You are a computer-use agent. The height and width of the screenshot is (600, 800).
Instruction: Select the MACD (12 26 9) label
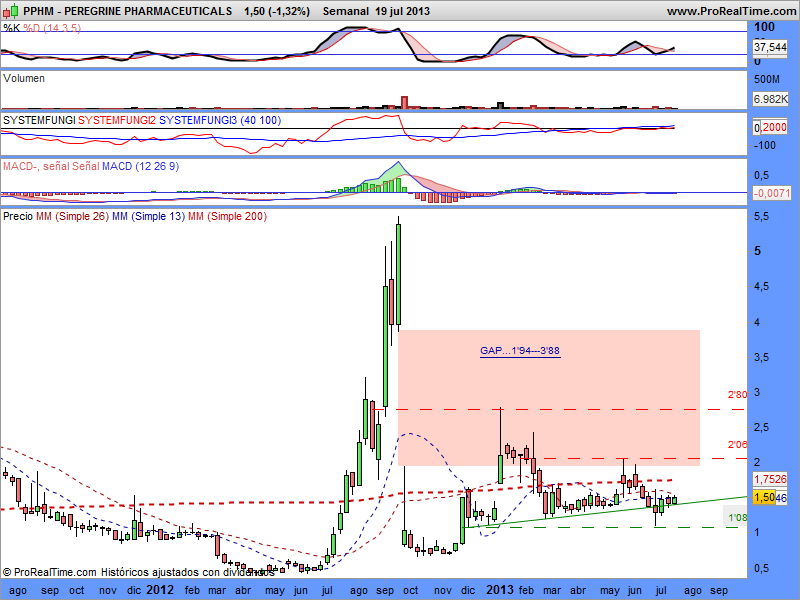point(140,166)
